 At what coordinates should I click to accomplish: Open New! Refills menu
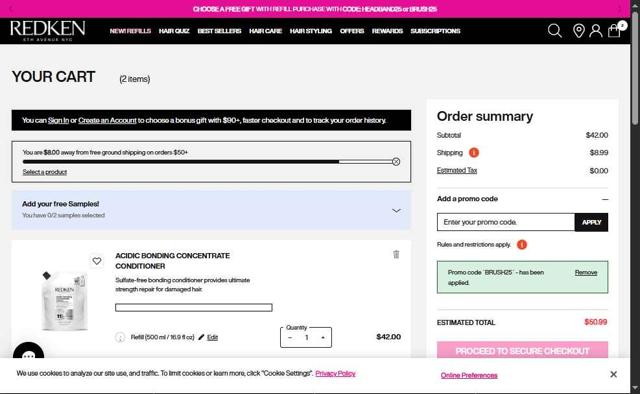click(130, 31)
